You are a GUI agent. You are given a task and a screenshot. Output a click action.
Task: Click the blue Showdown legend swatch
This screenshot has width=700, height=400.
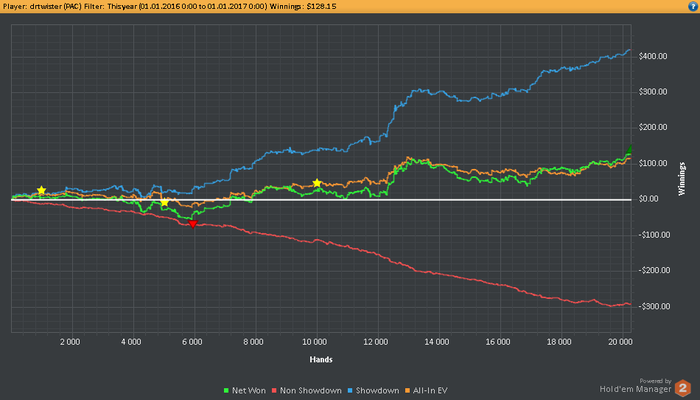350,391
